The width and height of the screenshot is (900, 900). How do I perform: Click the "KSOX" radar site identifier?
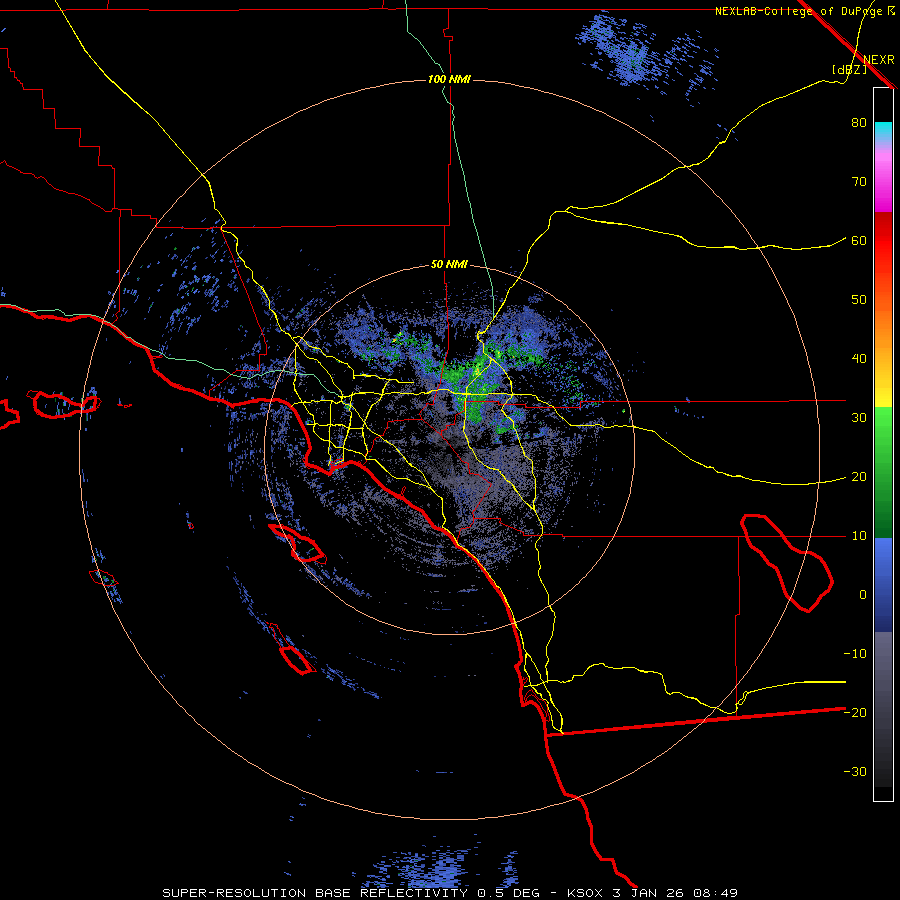coord(585,893)
